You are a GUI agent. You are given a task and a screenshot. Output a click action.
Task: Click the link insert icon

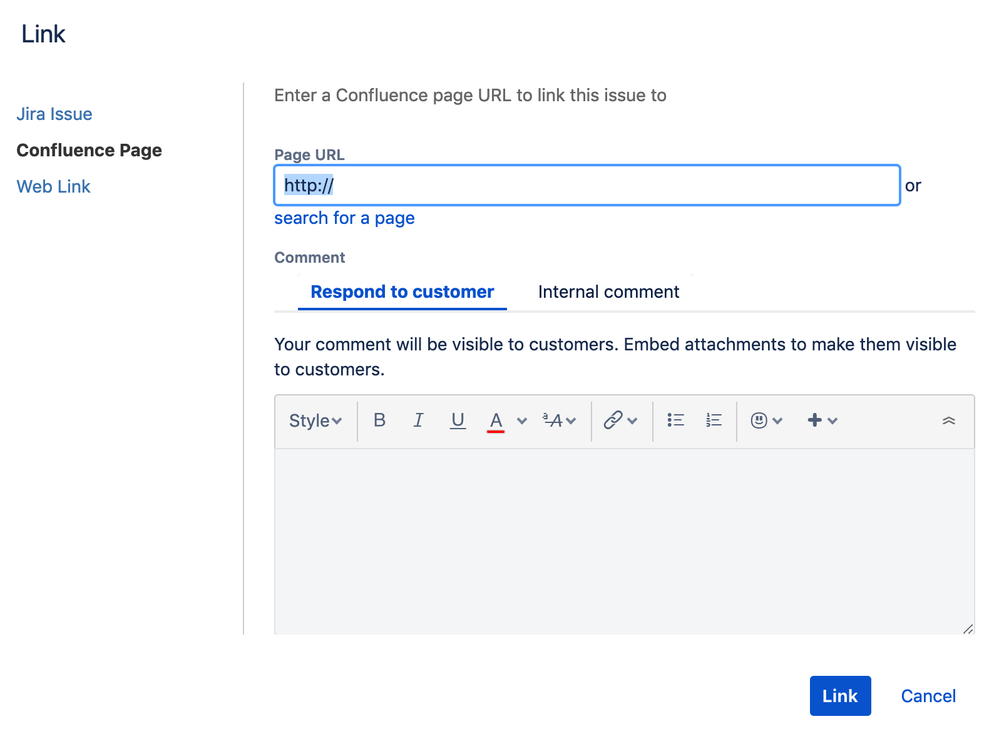click(x=613, y=421)
